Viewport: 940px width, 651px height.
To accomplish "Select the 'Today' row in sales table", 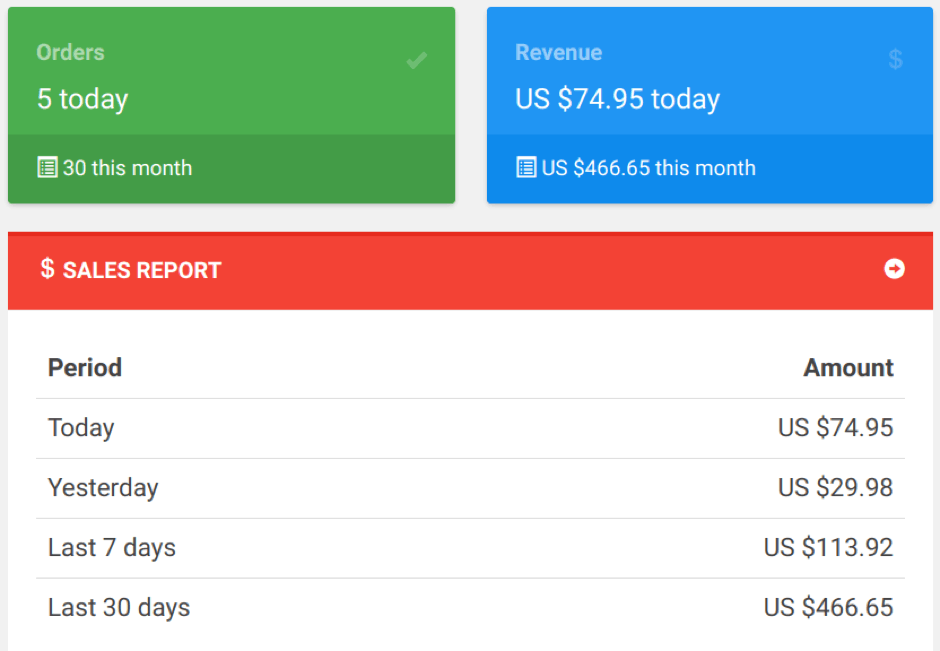I will tap(81, 428).
